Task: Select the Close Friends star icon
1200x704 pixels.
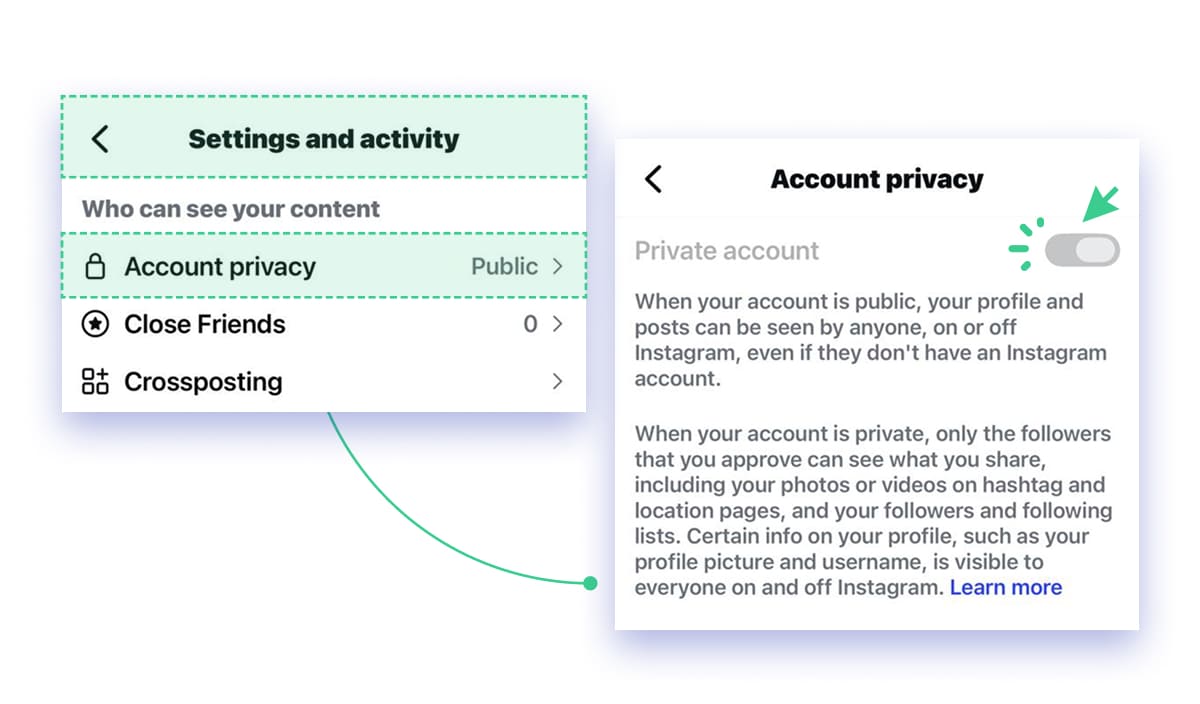Action: [x=95, y=324]
